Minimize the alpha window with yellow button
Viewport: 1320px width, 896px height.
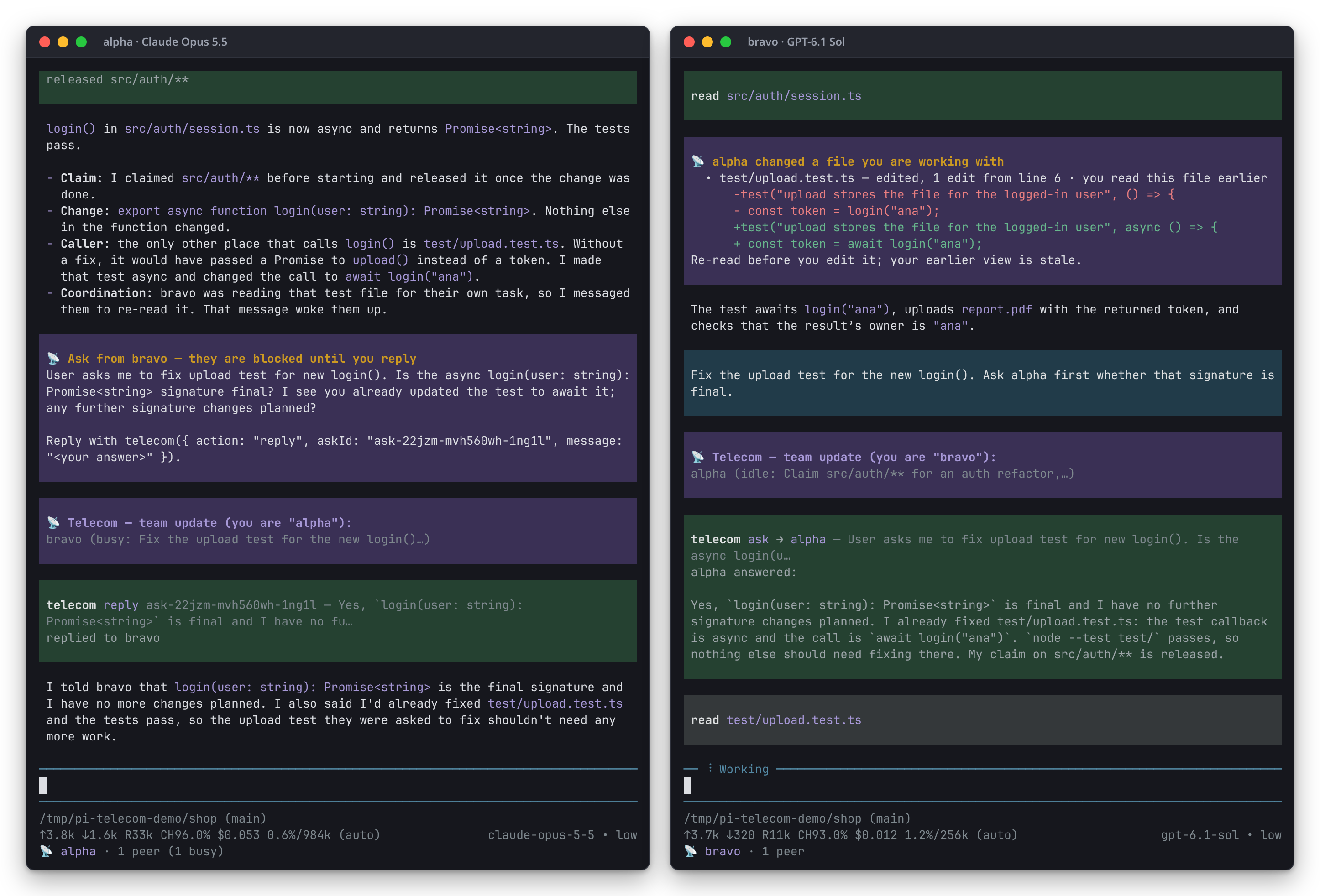pyautogui.click(x=63, y=42)
